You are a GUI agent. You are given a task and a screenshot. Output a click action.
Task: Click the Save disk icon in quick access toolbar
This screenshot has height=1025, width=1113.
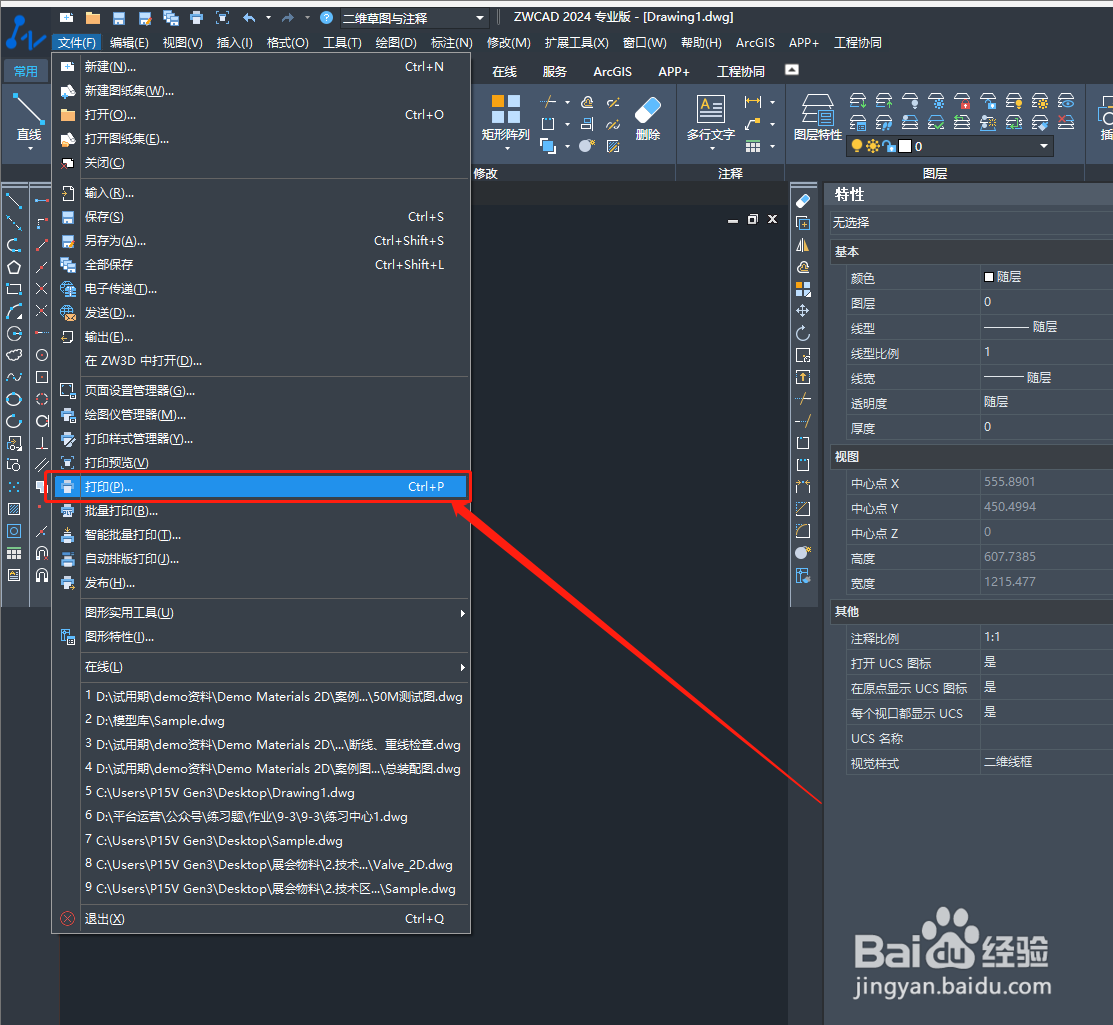pyautogui.click(x=119, y=18)
